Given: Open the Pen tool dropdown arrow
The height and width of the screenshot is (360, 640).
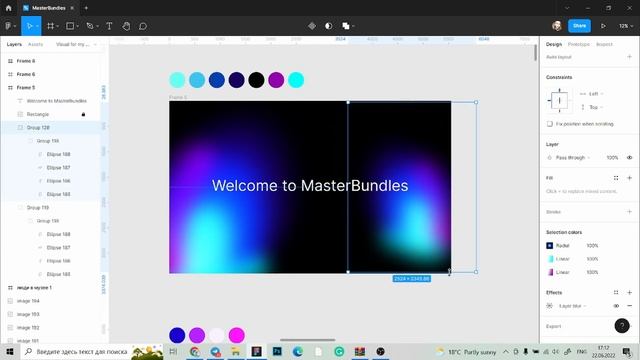Looking at the screenshot, I should coord(97,26).
